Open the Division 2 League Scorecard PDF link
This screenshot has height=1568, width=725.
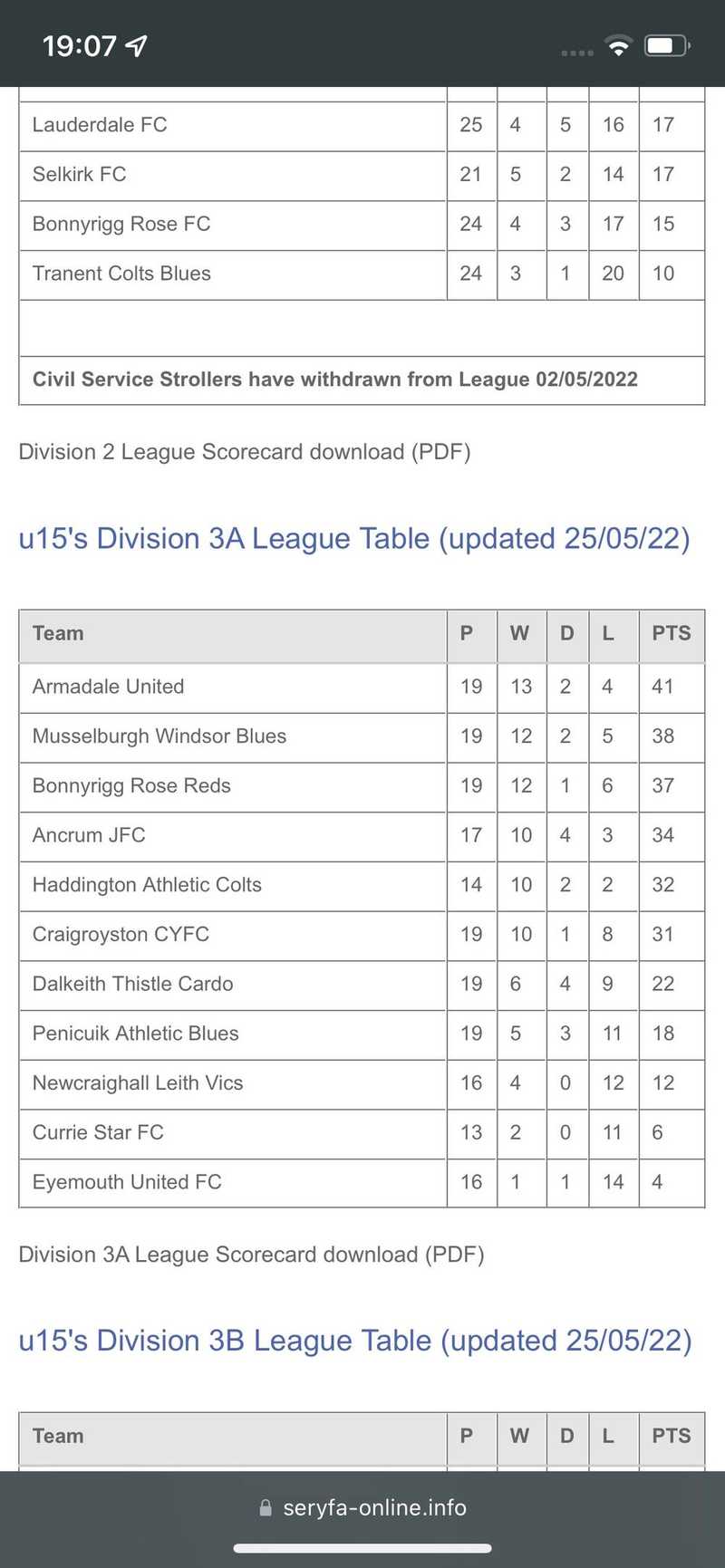[245, 451]
